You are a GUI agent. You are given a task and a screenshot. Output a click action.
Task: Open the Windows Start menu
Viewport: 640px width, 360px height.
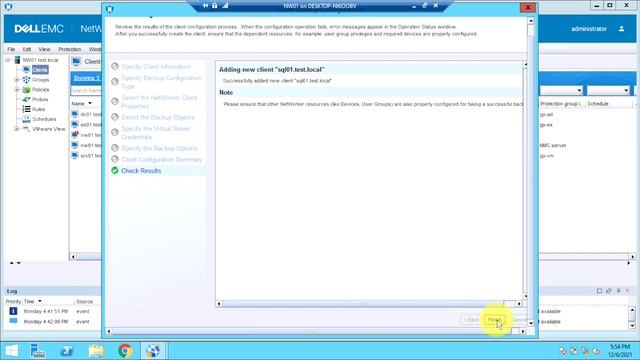pos(11,351)
